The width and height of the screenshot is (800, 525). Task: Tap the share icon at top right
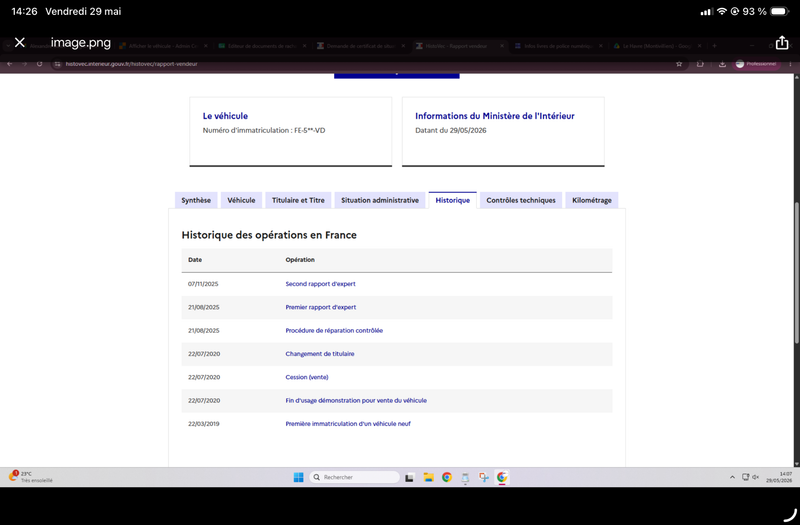point(782,43)
